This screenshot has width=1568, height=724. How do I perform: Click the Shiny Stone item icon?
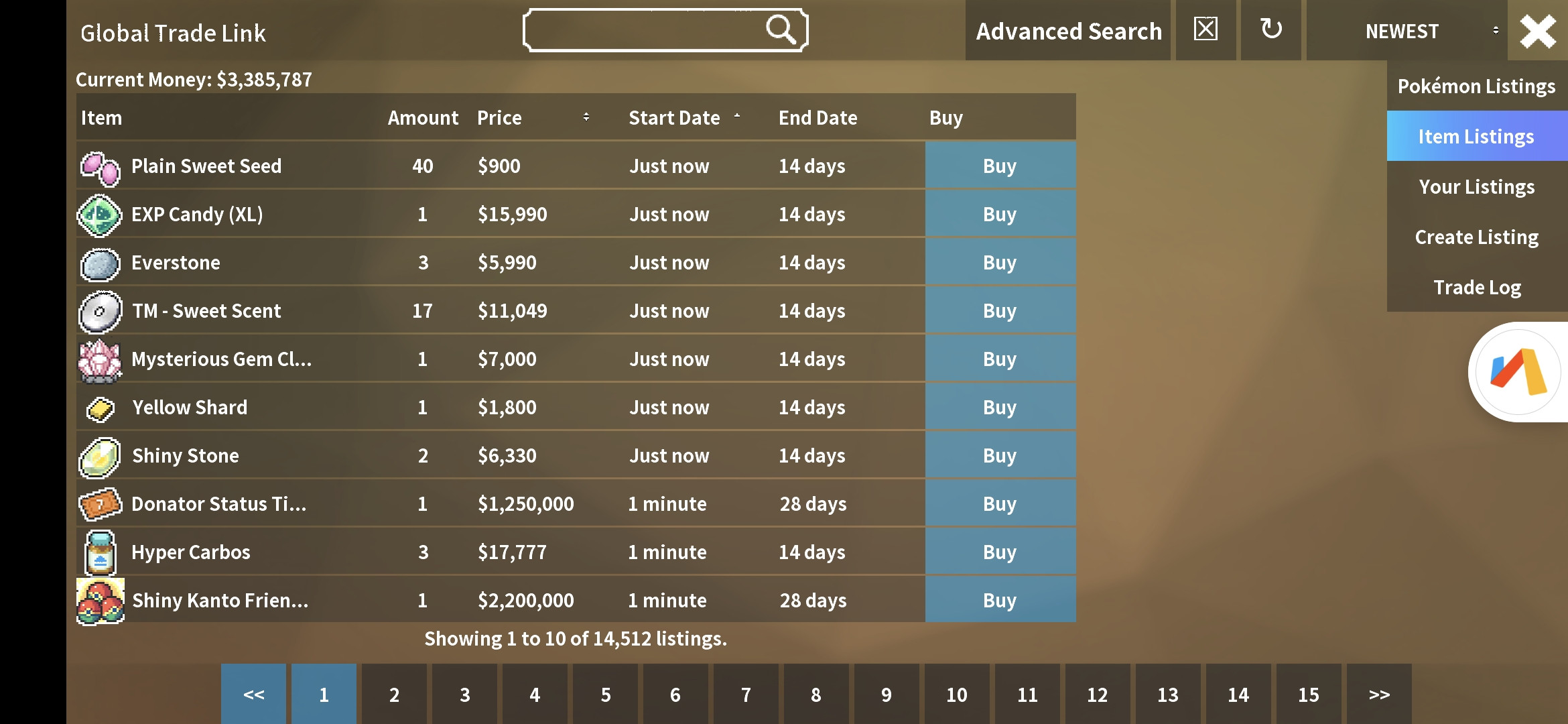(100, 455)
